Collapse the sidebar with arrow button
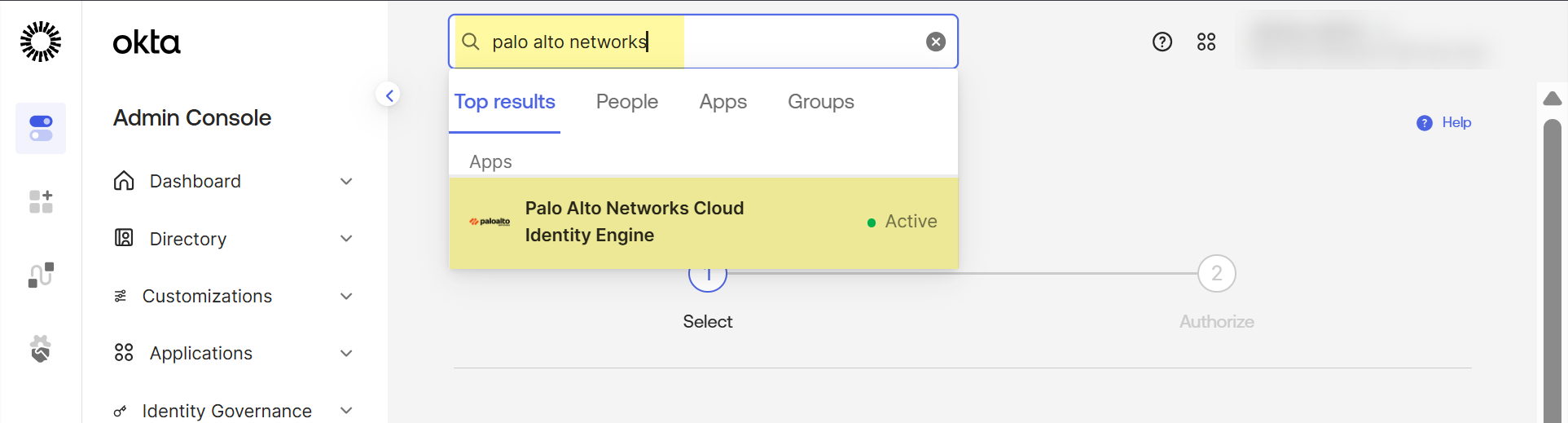 pyautogui.click(x=389, y=95)
